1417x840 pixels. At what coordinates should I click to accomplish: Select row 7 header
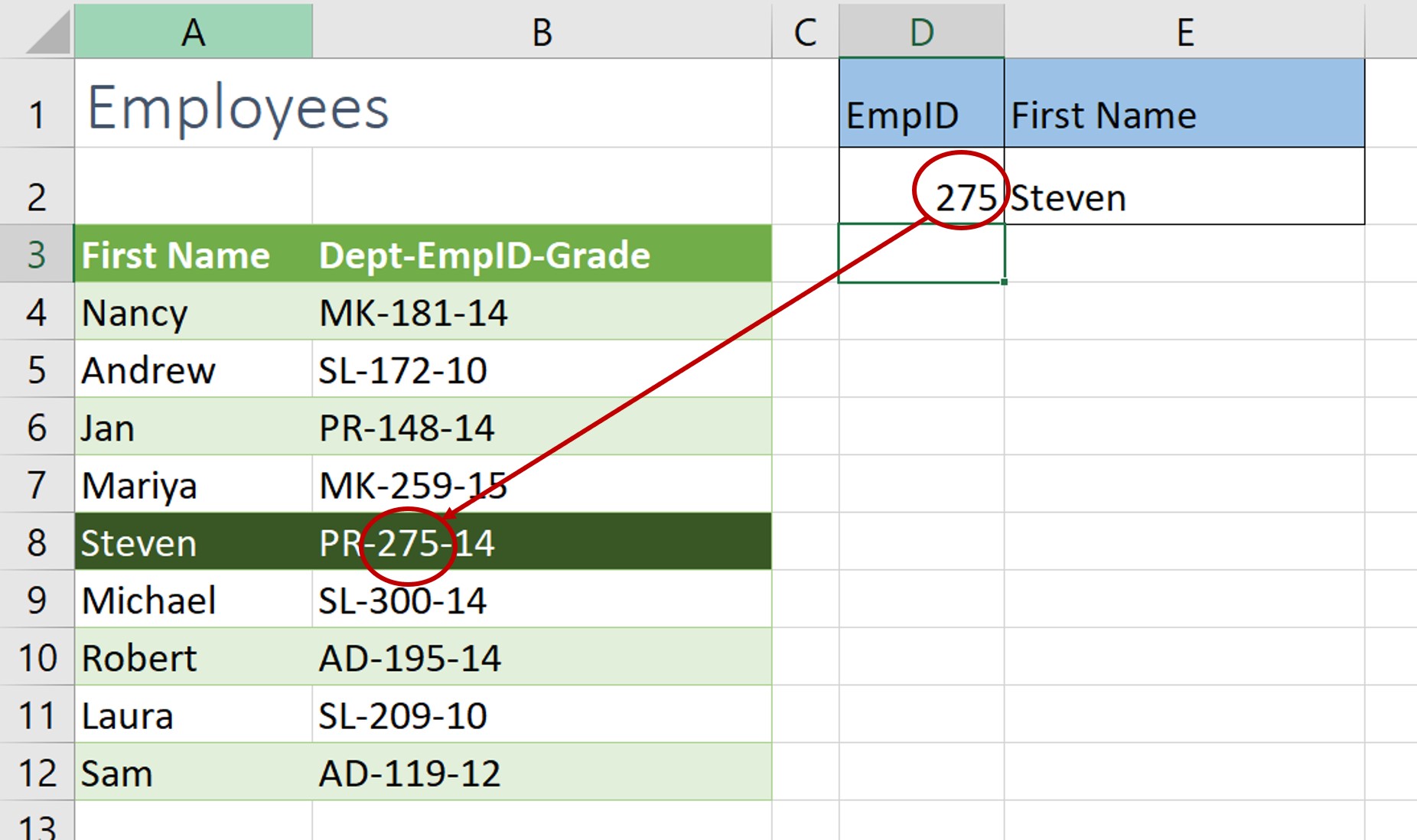pyautogui.click(x=37, y=483)
